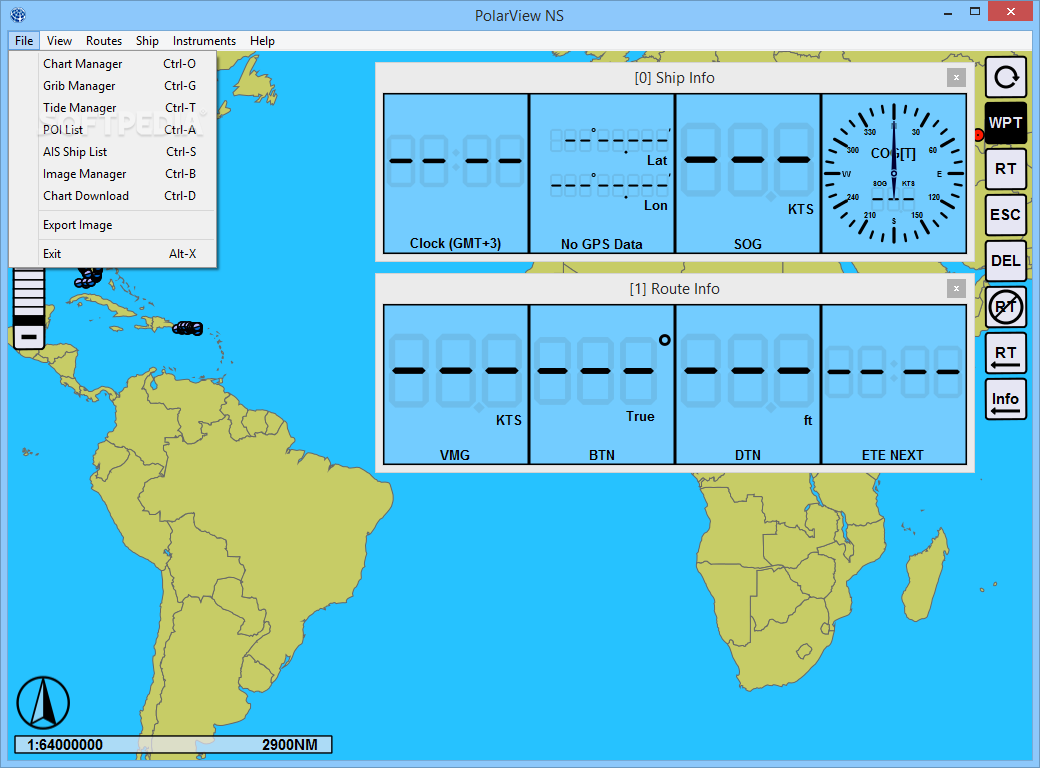Maximize the PolarView NS window
Viewport: 1040px width, 768px height.
[974, 12]
